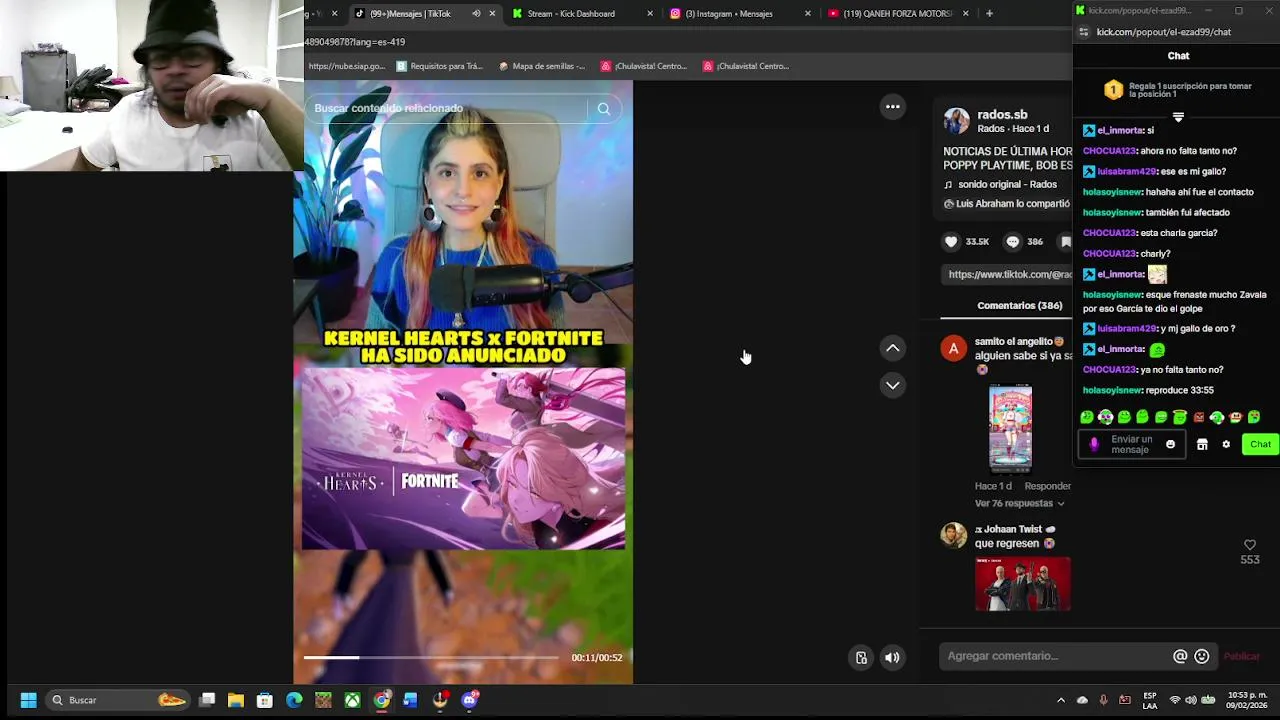This screenshot has width=1280, height=720.
Task: Open Mapa de semillas bookmark
Action: click(541, 67)
